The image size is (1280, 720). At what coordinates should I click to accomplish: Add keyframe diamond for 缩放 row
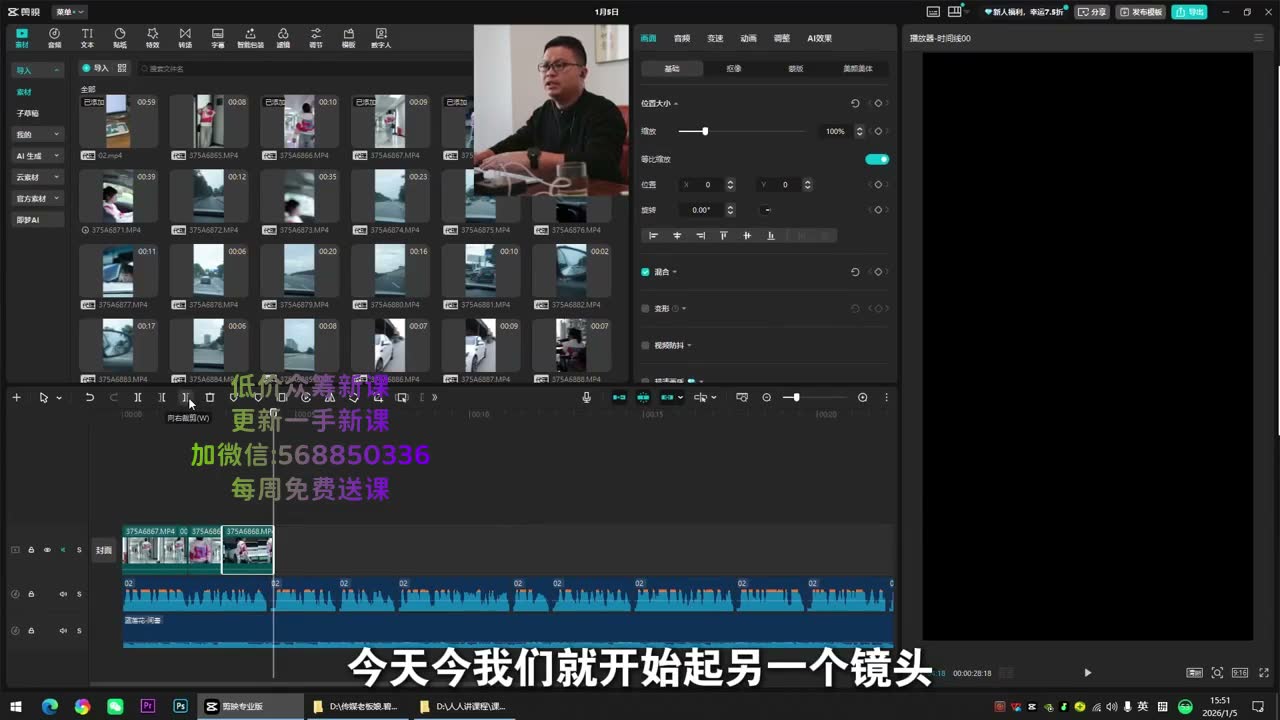pyautogui.click(x=878, y=131)
